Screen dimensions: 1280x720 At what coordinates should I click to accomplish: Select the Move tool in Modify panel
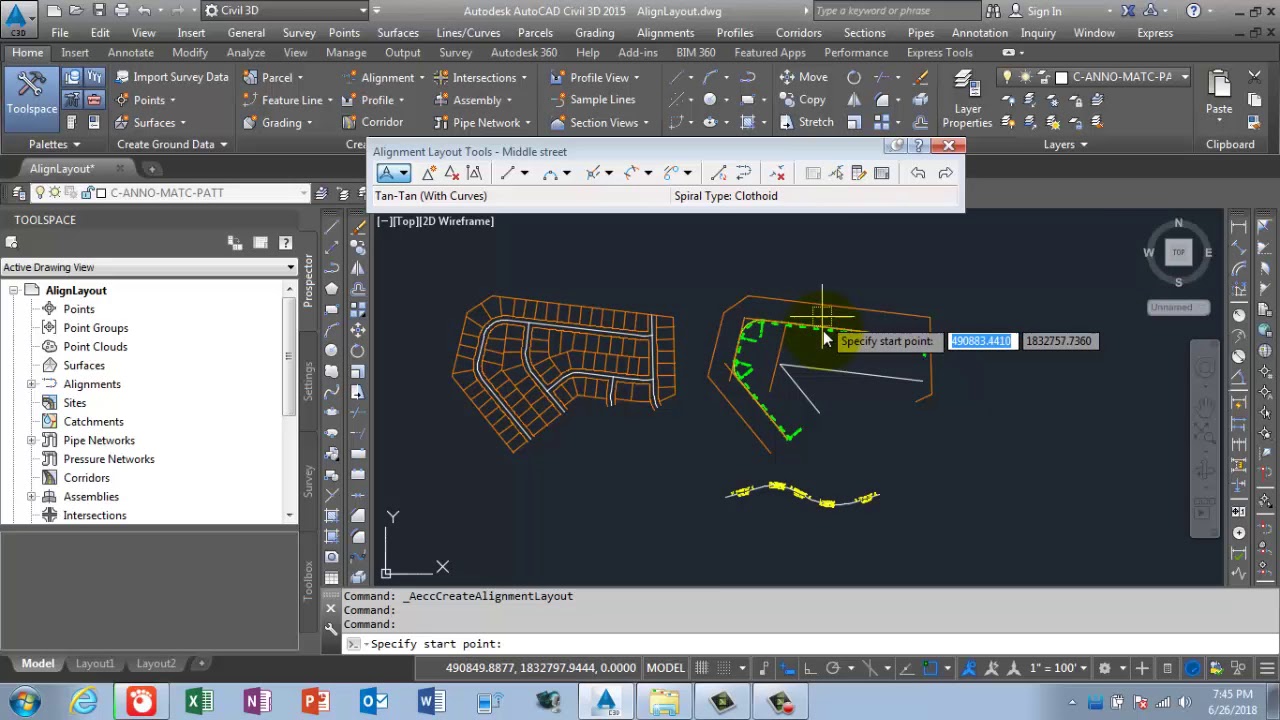tap(804, 77)
